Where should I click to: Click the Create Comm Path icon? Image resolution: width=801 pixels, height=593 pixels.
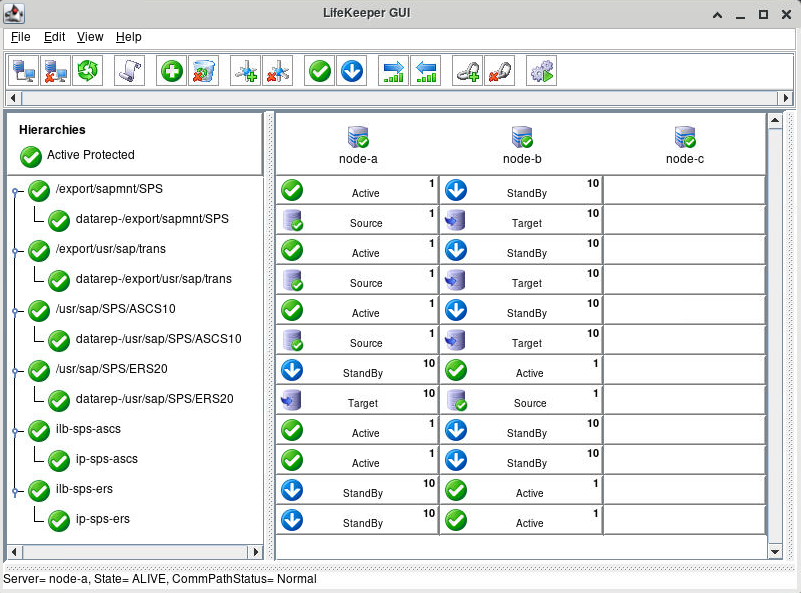click(246, 71)
